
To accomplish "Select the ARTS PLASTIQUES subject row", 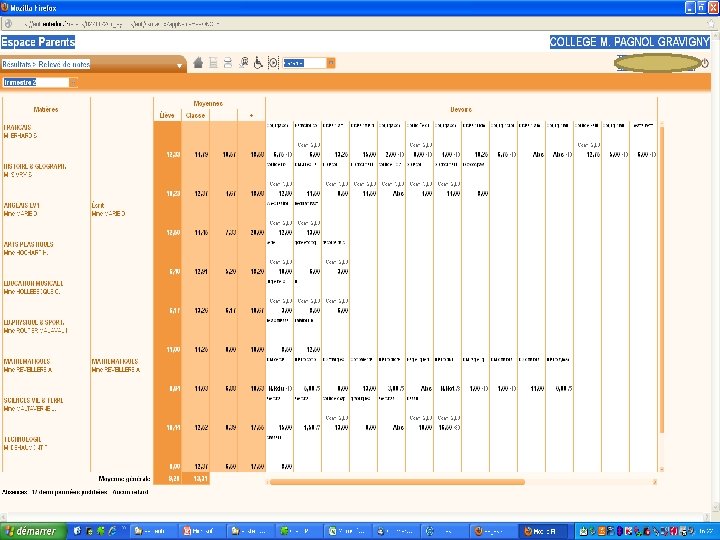I will [28, 244].
